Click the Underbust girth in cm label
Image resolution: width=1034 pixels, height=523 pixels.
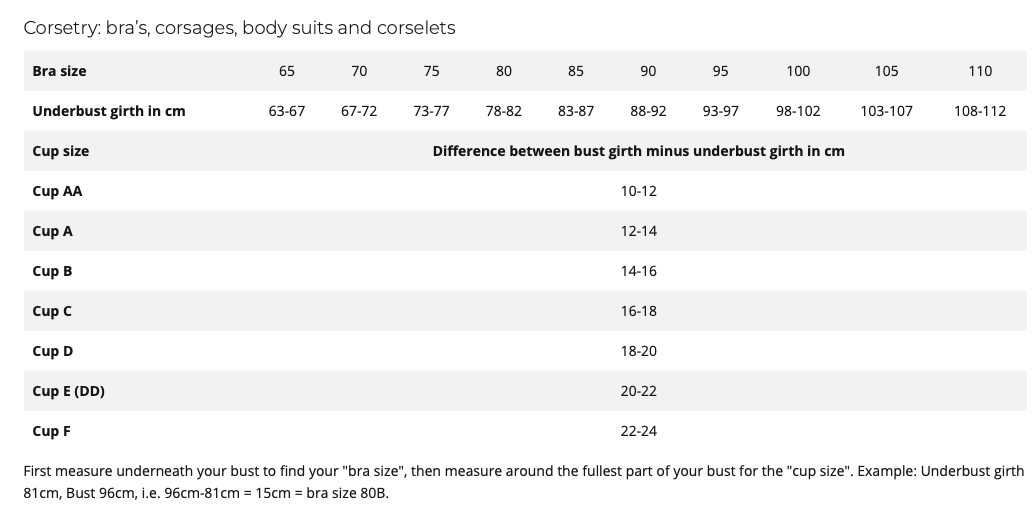pos(109,111)
